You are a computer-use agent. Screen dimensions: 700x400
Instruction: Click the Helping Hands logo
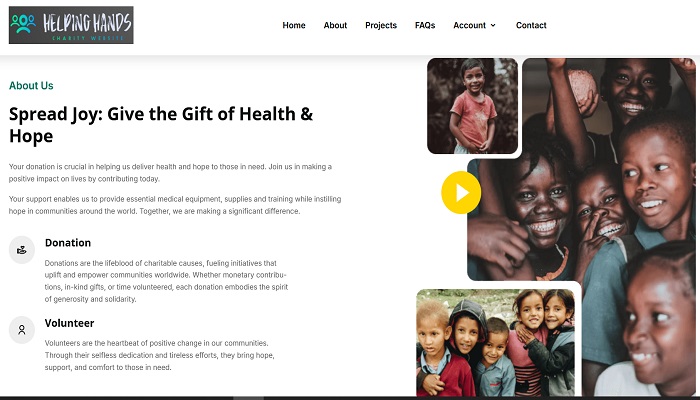tap(71, 25)
